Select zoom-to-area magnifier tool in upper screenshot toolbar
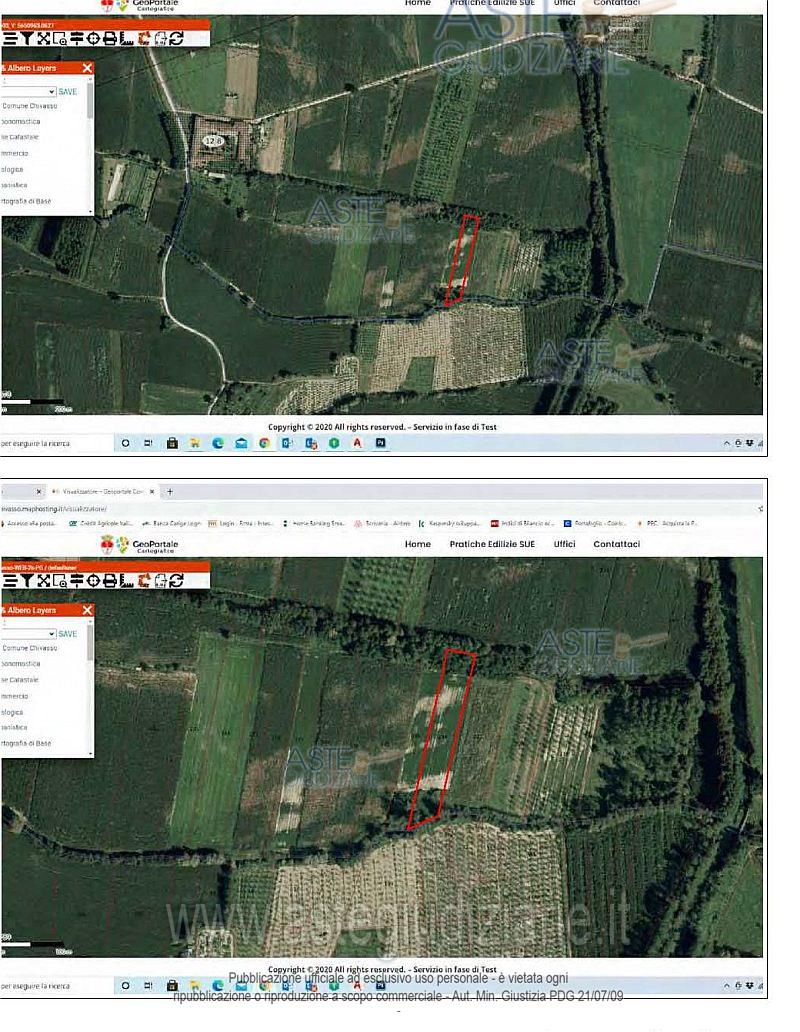800x1032 pixels. [60, 39]
